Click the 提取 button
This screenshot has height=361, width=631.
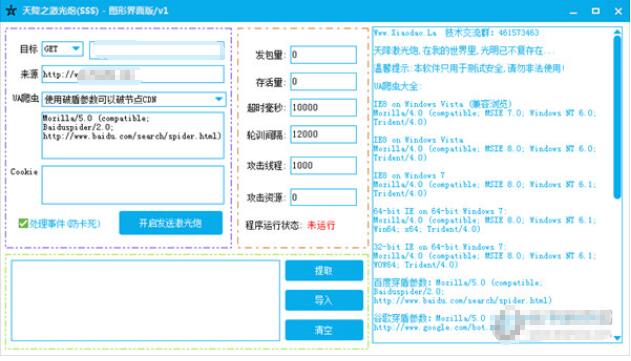coord(324,270)
